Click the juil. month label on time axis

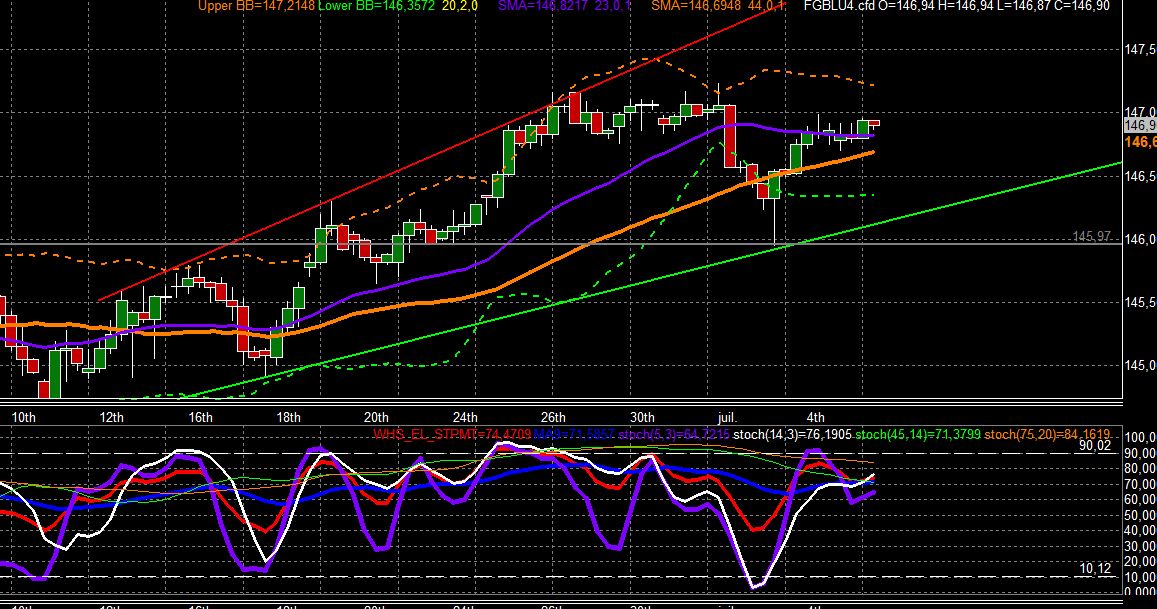click(727, 417)
